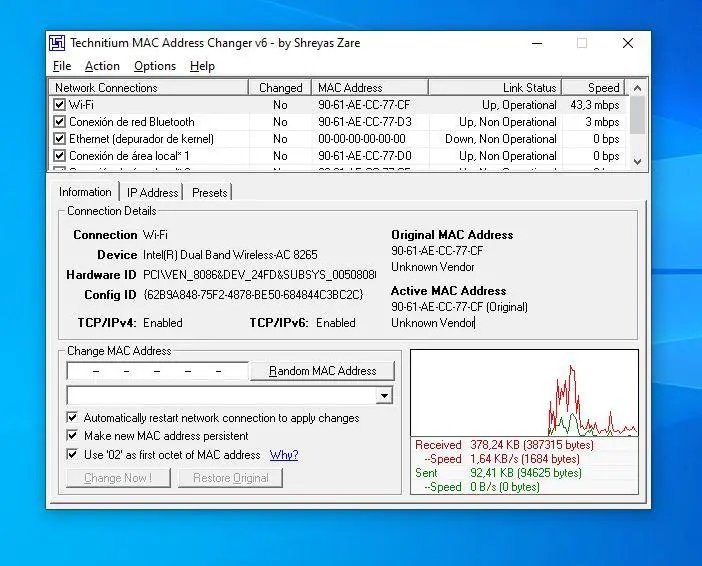Click the Restore Original button
702x566 pixels.
click(x=231, y=478)
